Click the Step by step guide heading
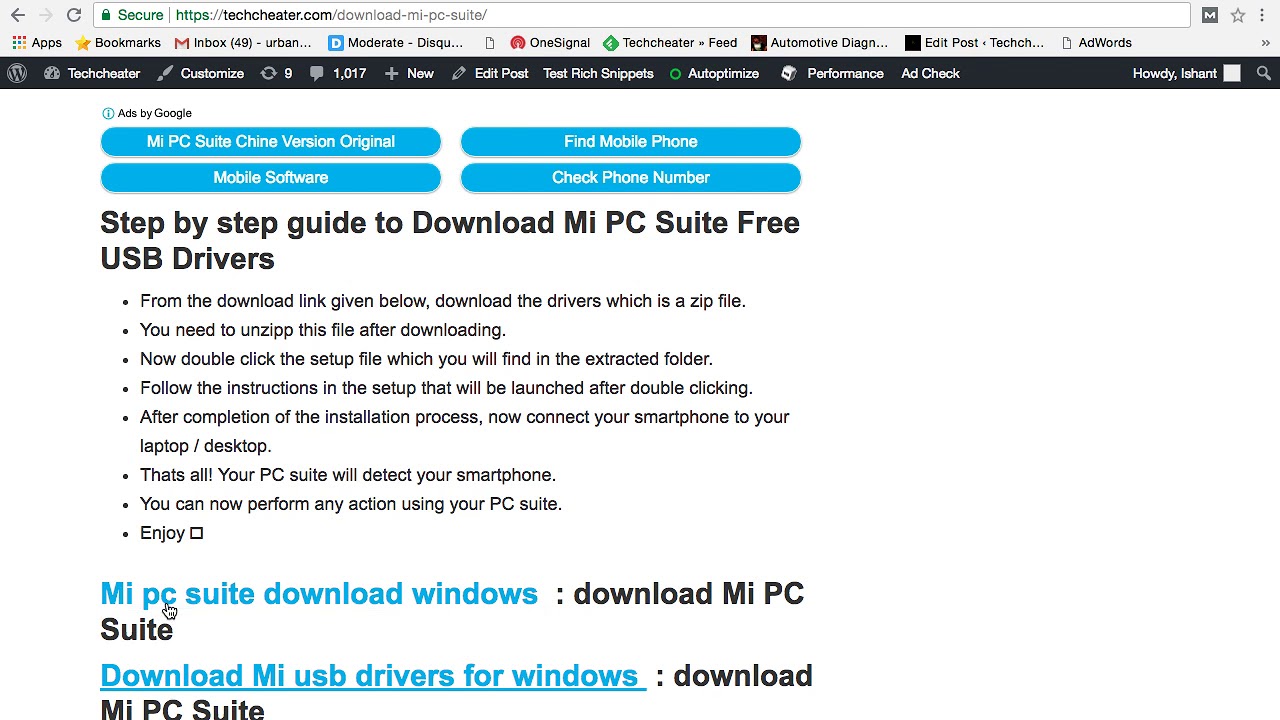Screen dimensions: 1280x720 [450, 241]
